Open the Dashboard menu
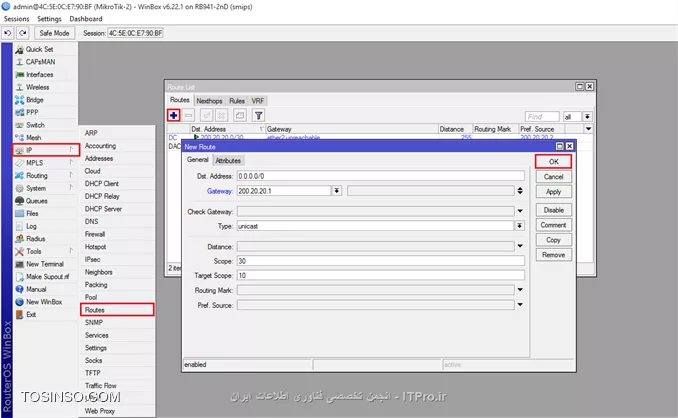The height and width of the screenshot is (418, 678). 86,19
